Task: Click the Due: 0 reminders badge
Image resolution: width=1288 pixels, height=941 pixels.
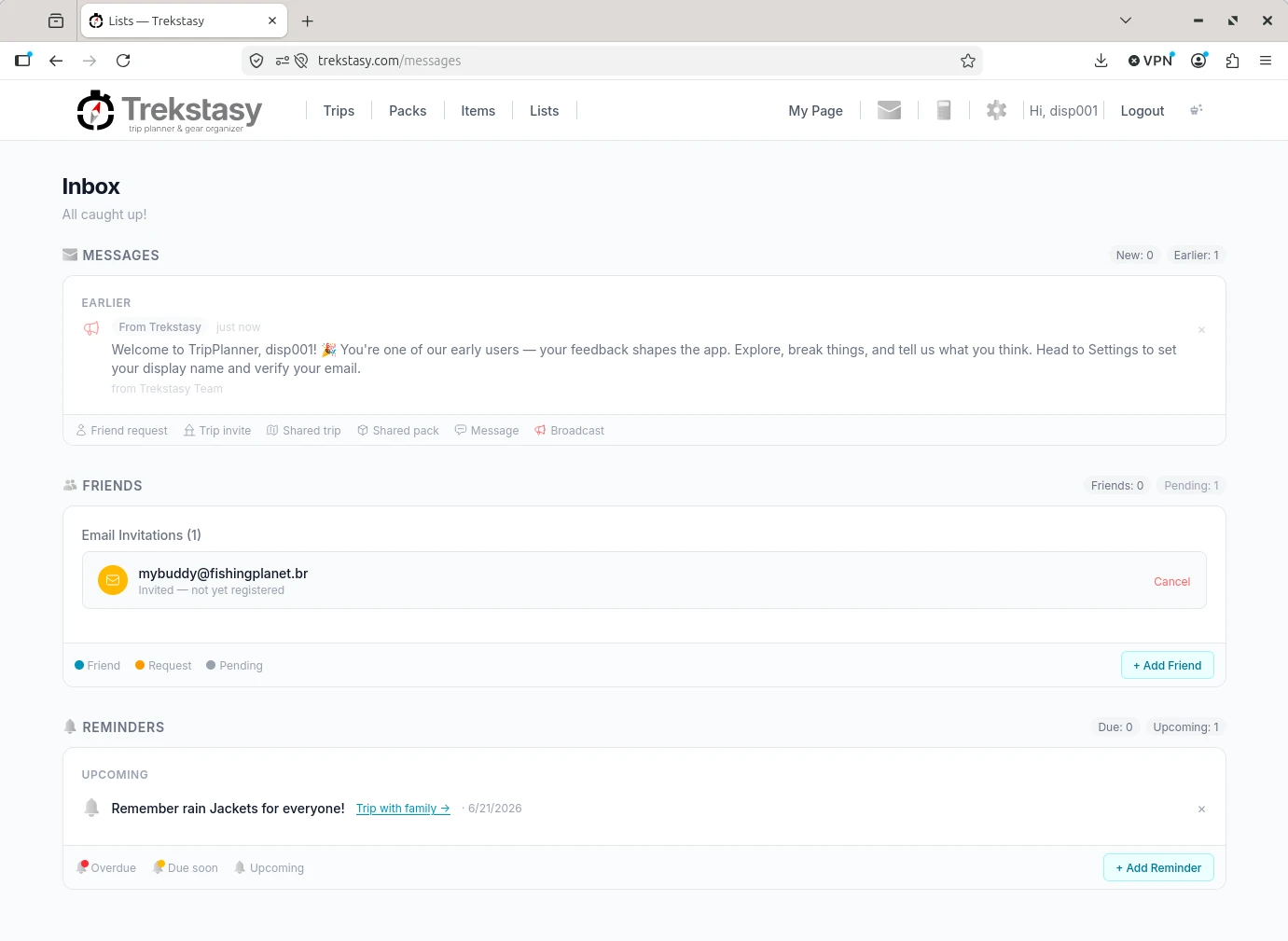Action: [x=1115, y=727]
